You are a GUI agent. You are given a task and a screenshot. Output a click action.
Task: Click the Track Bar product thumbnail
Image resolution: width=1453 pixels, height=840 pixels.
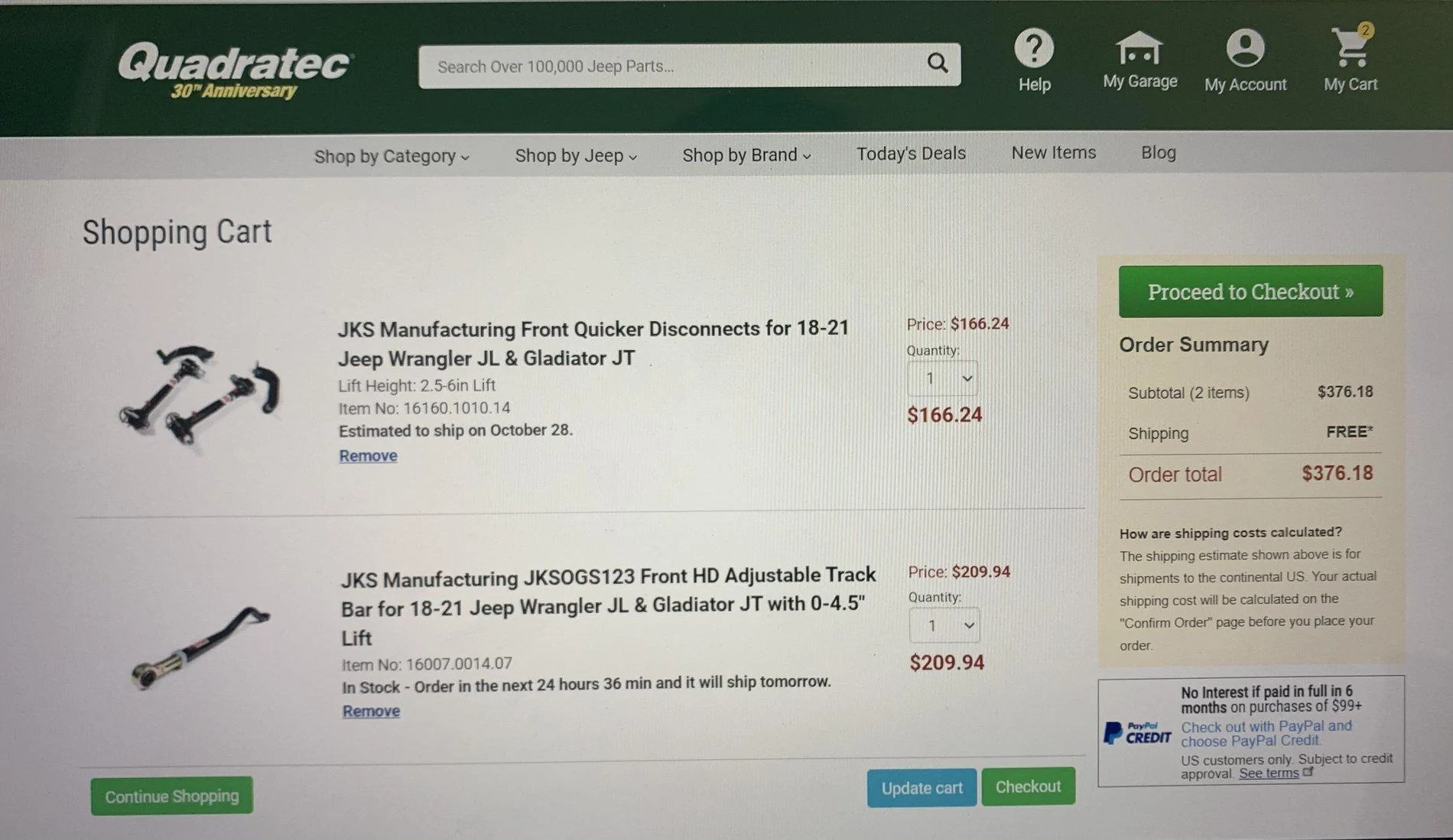click(200, 647)
